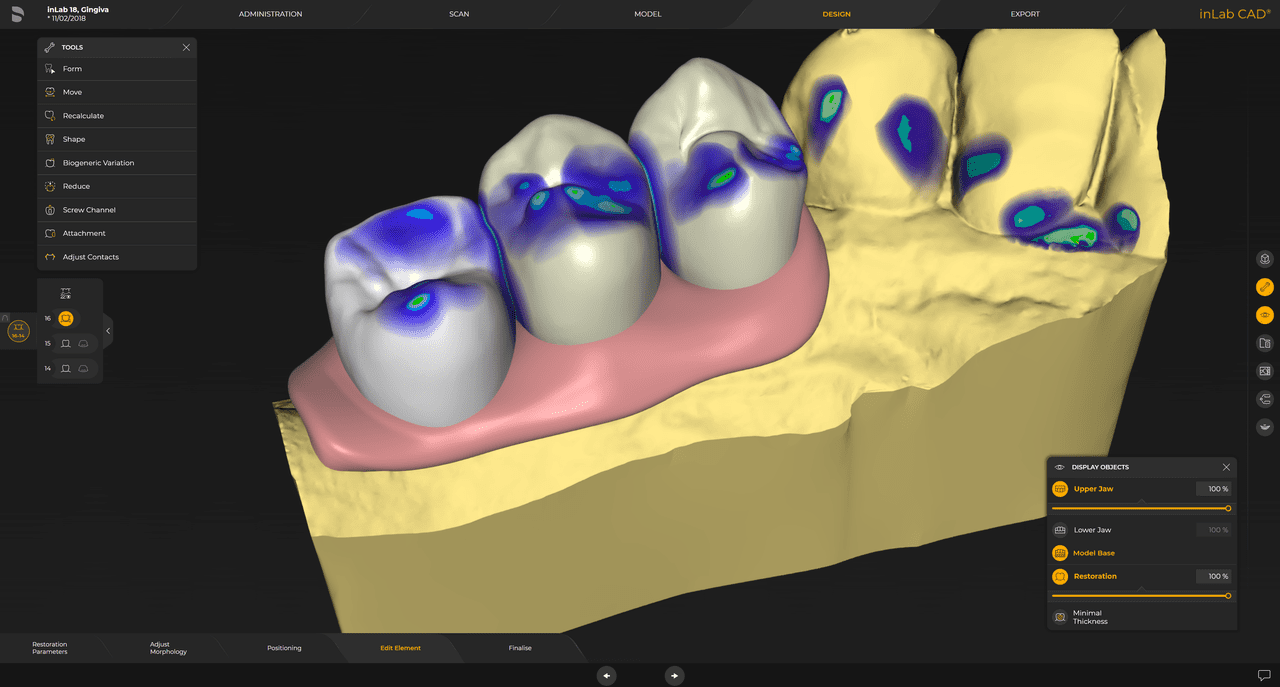Collapse the tooth element panel with the chevron
This screenshot has height=687, width=1280.
108,330
